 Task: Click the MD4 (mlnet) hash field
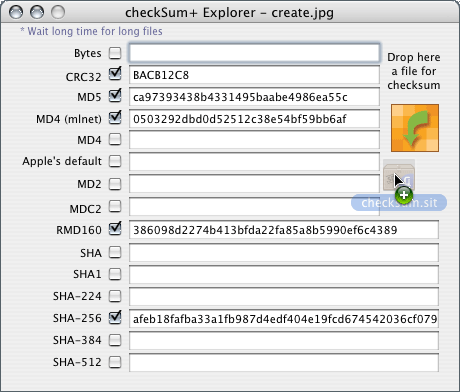(x=254, y=119)
